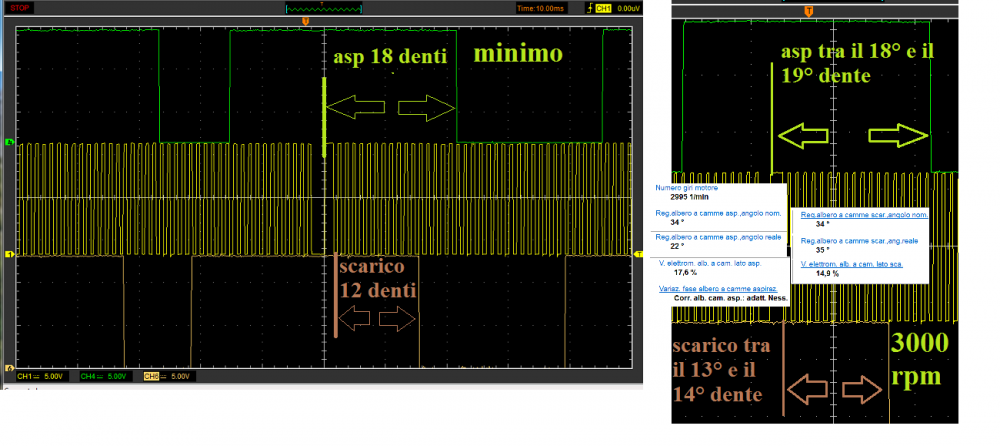Click the 0.00uV trigger level readout
This screenshot has height=446, width=1000.
pos(628,8)
